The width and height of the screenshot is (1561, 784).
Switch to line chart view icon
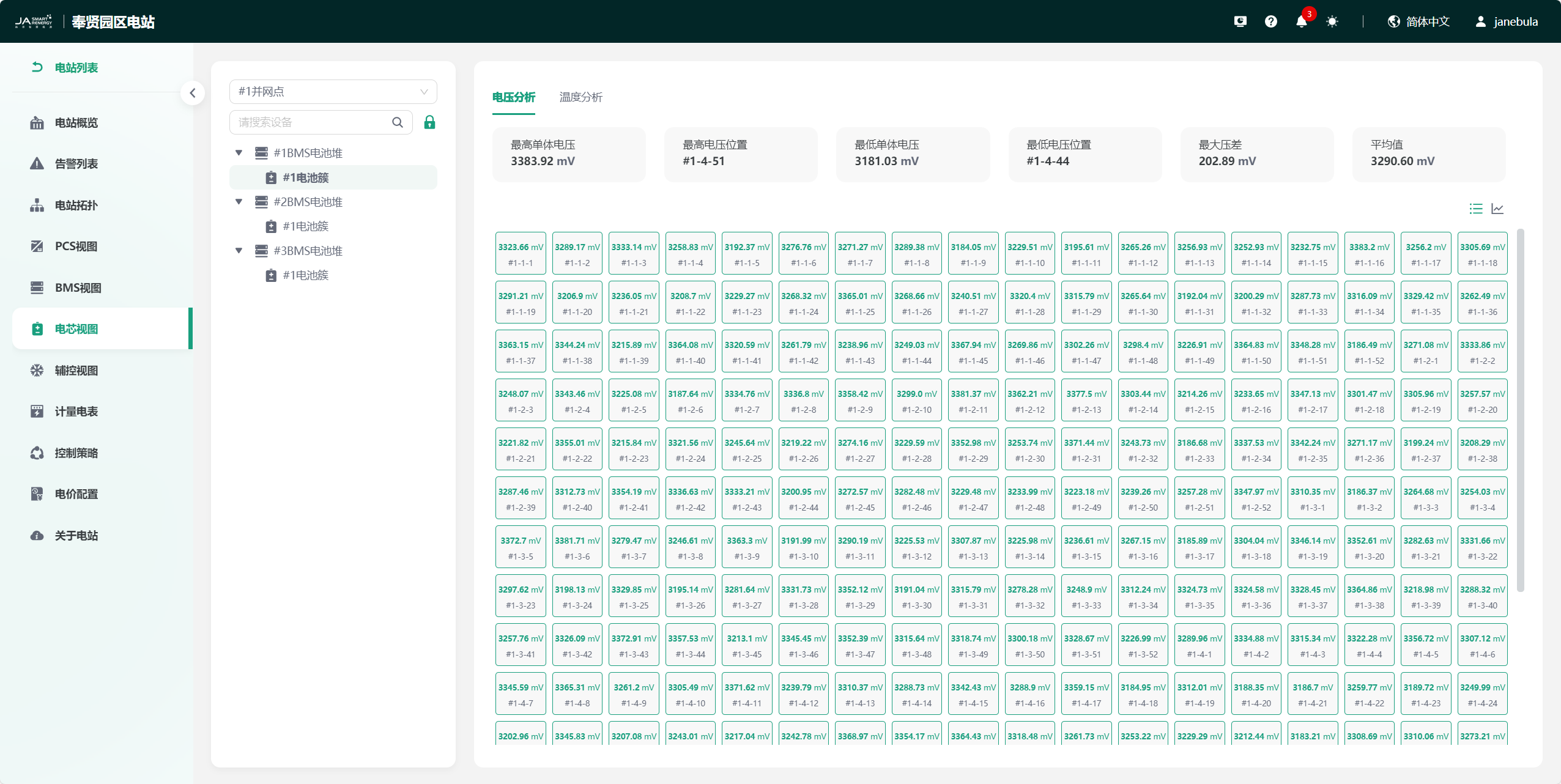pos(1497,209)
